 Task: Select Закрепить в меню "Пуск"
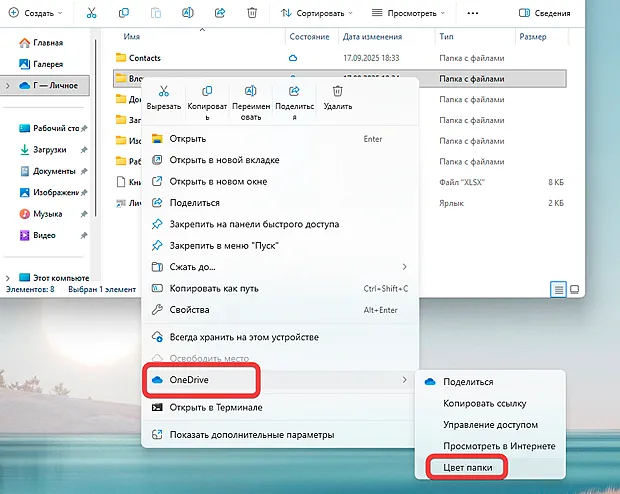[280, 246]
